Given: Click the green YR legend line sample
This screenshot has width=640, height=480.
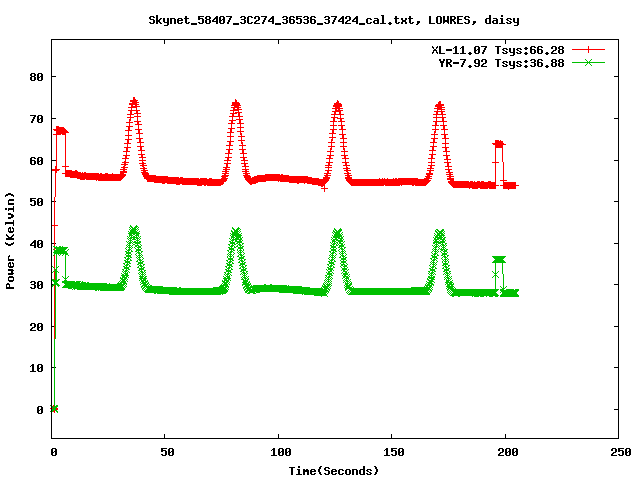Looking at the screenshot, I should click(x=588, y=62).
